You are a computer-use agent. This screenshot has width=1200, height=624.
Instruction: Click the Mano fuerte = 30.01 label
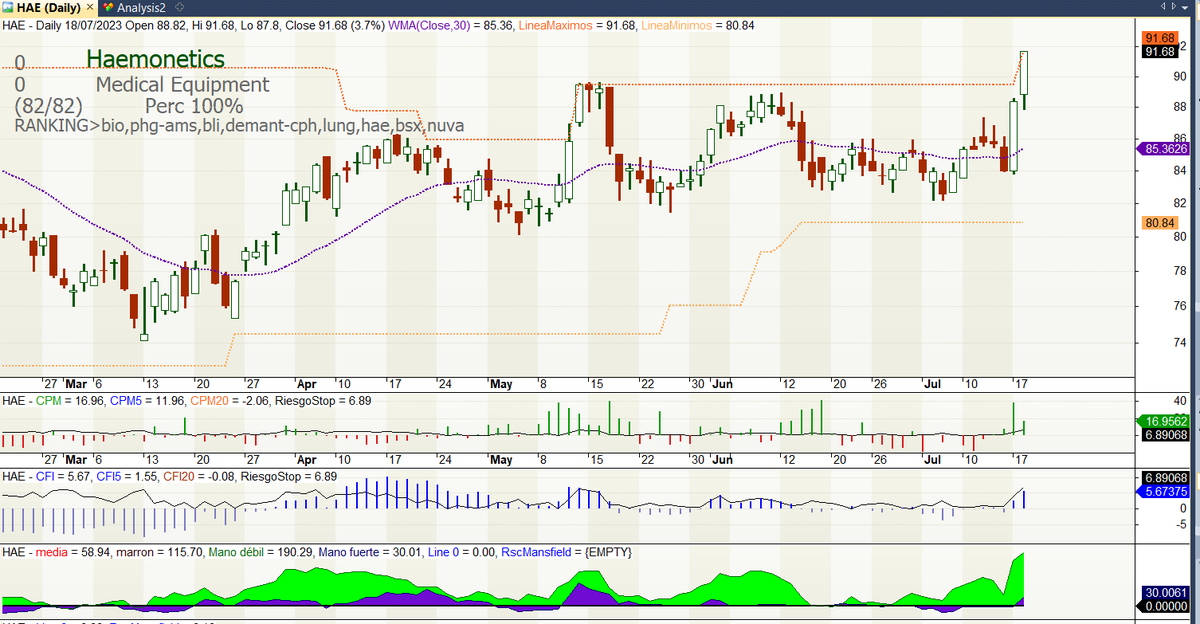point(367,553)
